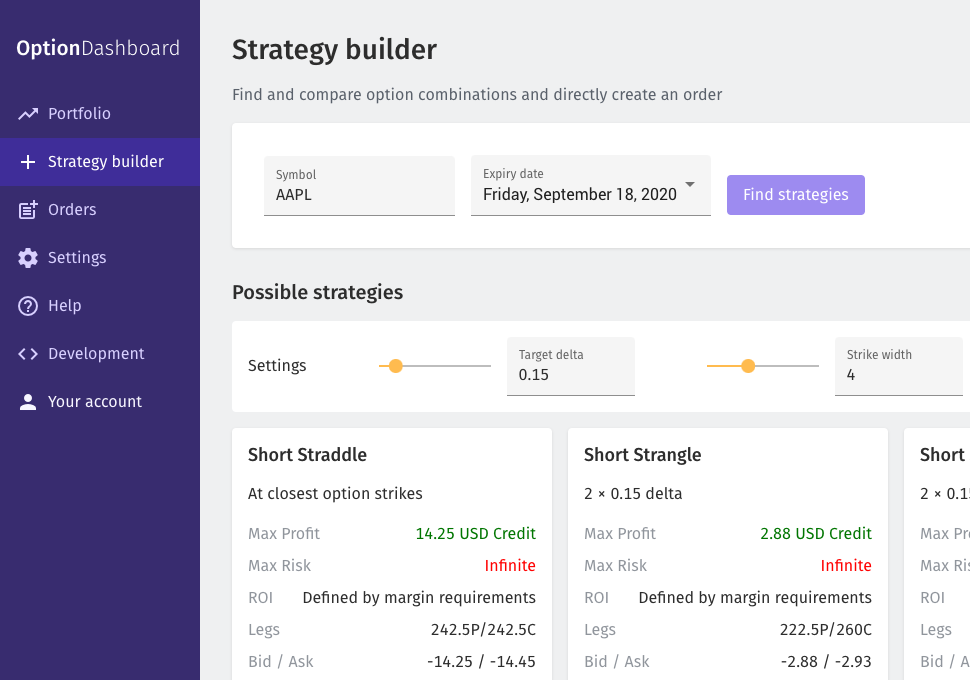
Task: Click the Help question mark icon
Action: [x=27, y=305]
